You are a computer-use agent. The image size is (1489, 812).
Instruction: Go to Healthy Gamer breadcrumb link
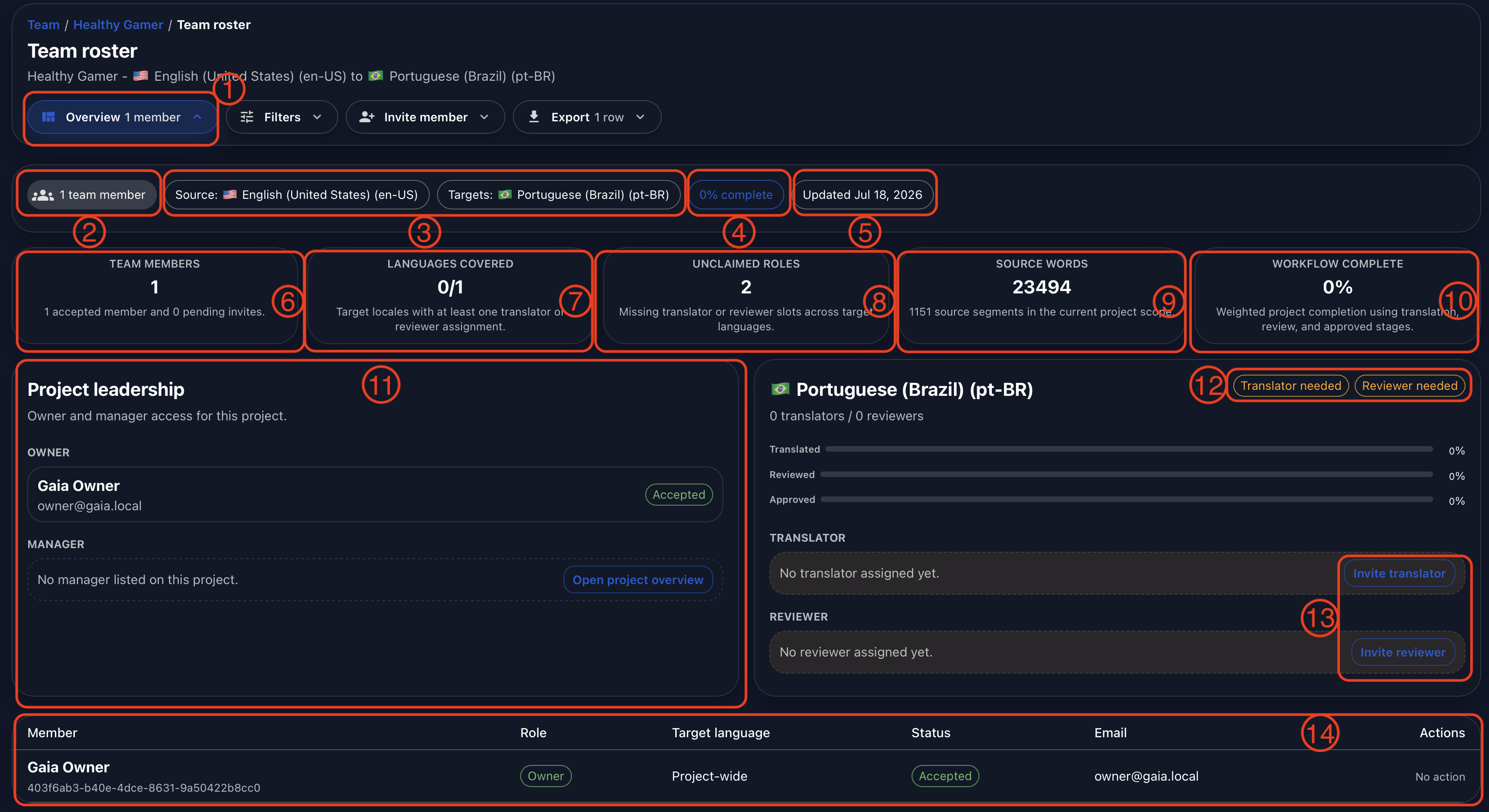coord(118,25)
